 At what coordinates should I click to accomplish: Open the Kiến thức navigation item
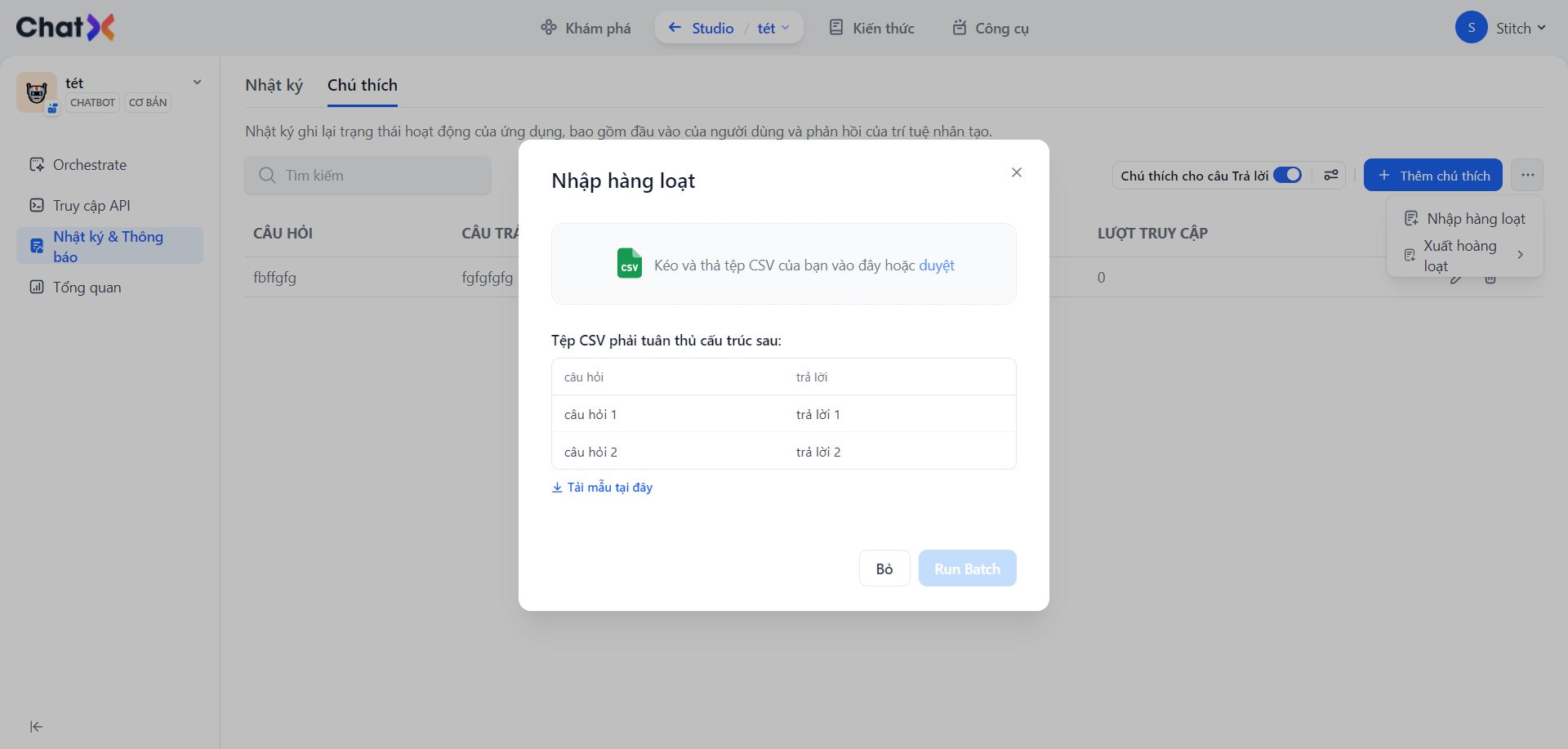pos(871,28)
